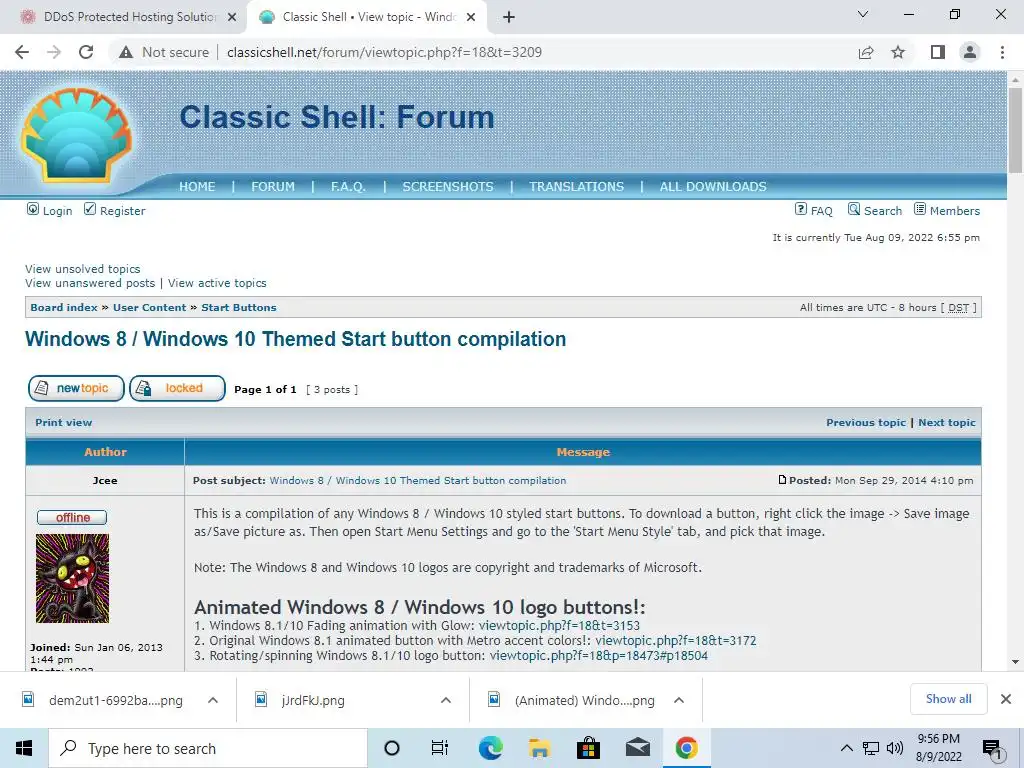Close the DDoS Protected Hosting tab
This screenshot has height=768, width=1024.
coord(232,17)
